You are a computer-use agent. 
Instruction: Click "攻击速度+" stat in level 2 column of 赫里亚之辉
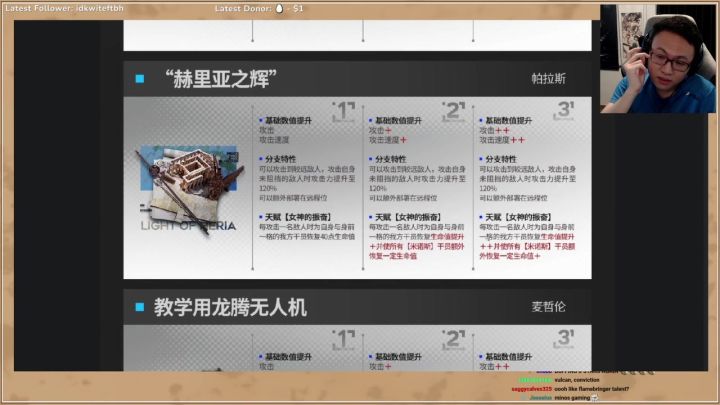(388, 140)
